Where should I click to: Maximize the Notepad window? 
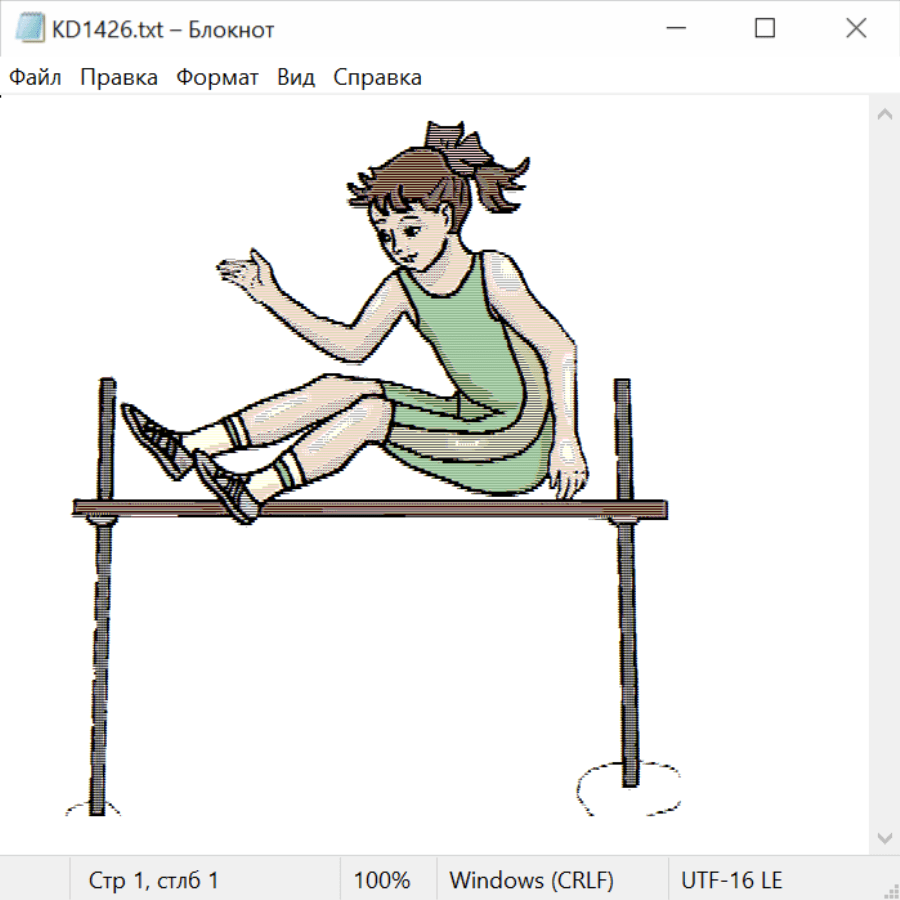pyautogui.click(x=765, y=30)
